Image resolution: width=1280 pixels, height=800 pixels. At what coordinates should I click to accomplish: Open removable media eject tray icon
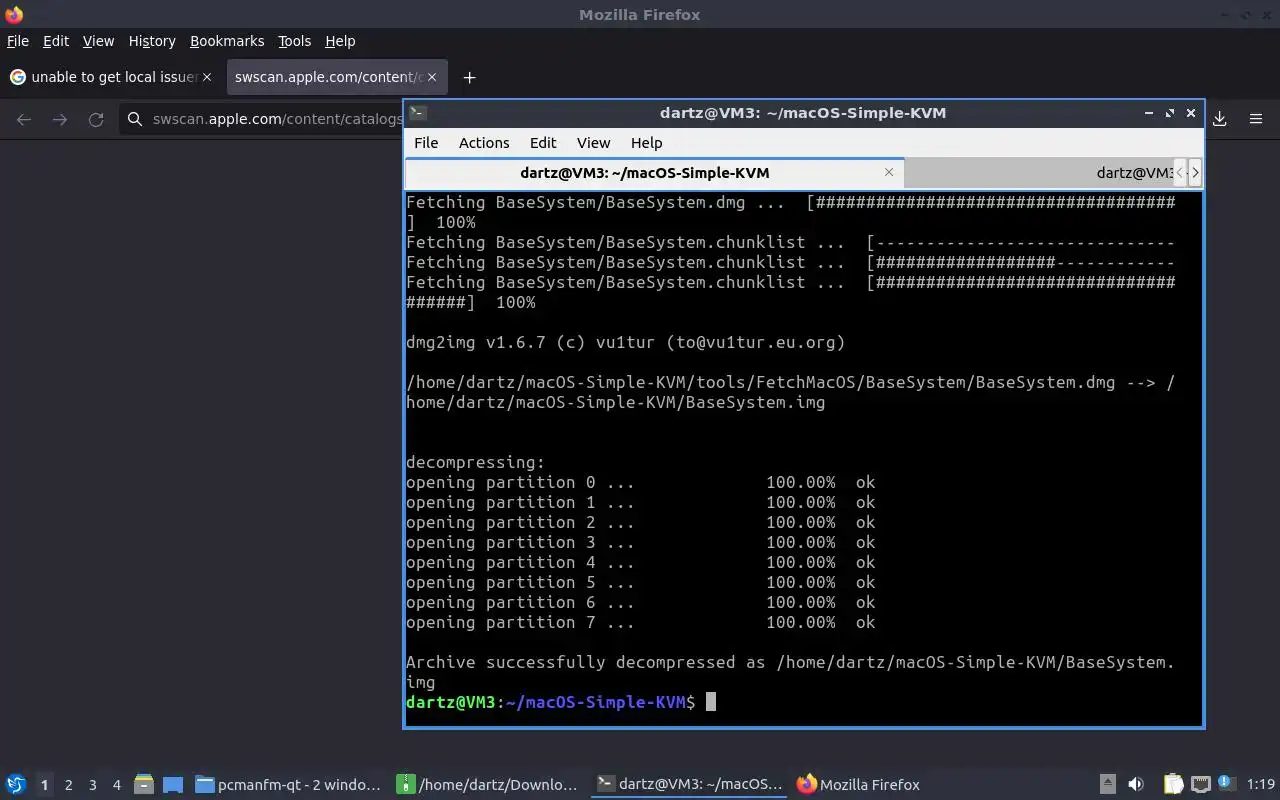point(1108,785)
